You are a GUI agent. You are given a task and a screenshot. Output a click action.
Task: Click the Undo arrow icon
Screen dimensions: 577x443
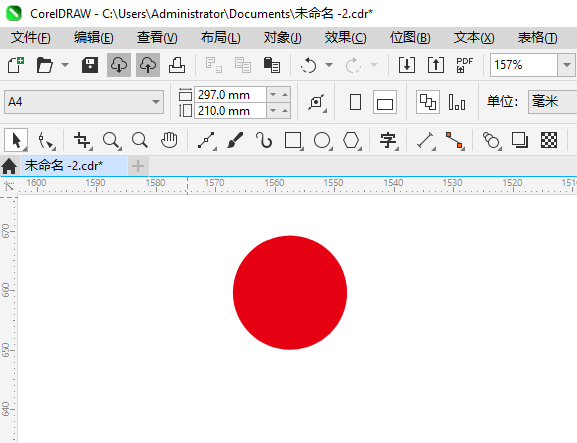(308, 65)
